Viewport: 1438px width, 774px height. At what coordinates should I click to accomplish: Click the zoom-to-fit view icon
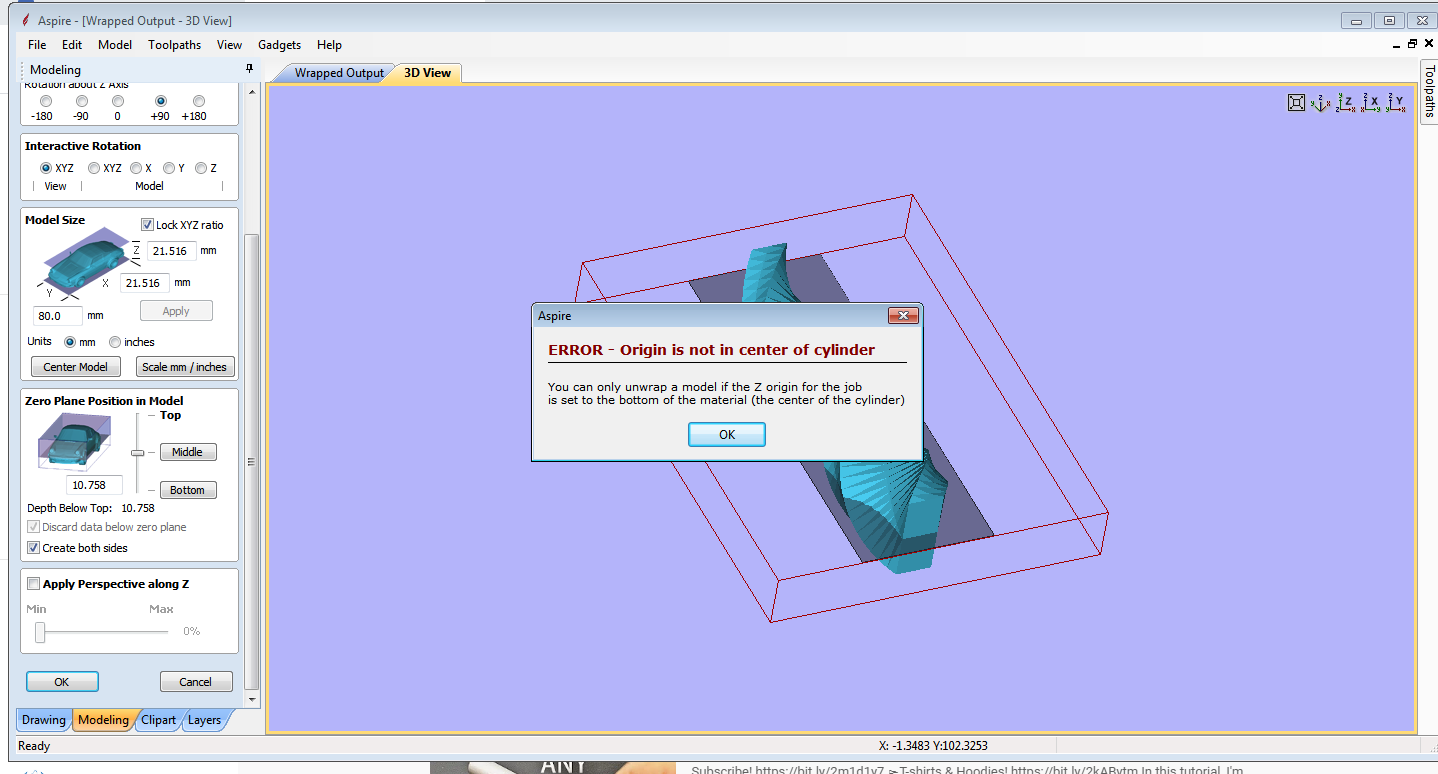tap(1296, 102)
